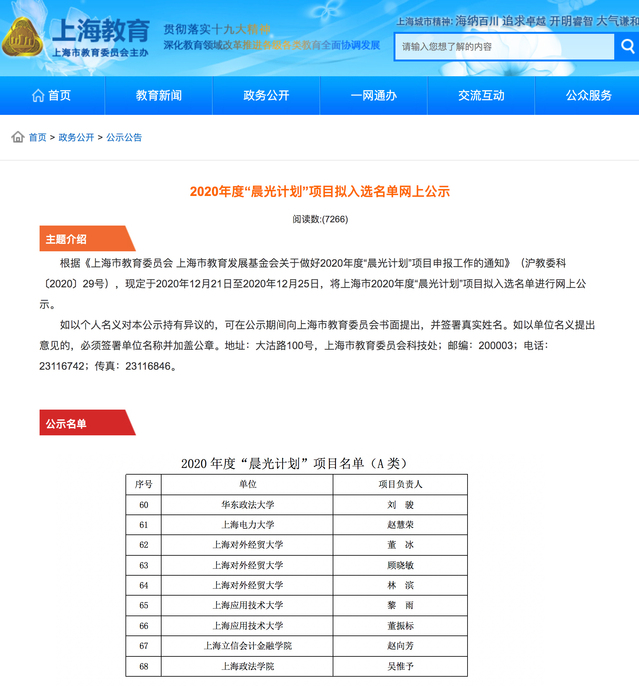Click the 华东政法大学 cell in the table
Image resolution: width=639 pixels, height=686 pixels.
click(x=247, y=505)
